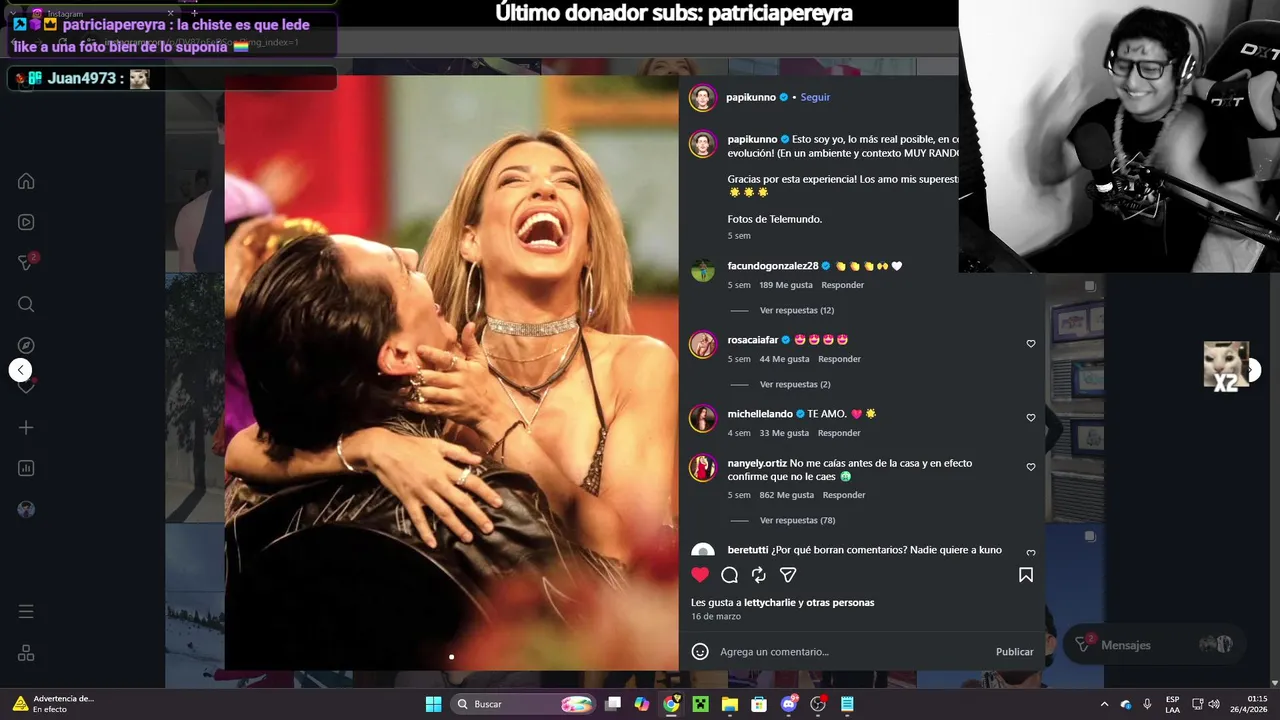1280x720 pixels.
Task: Expand 'Ver respuestas (12)' under facundogonzalez28
Action: pos(796,310)
